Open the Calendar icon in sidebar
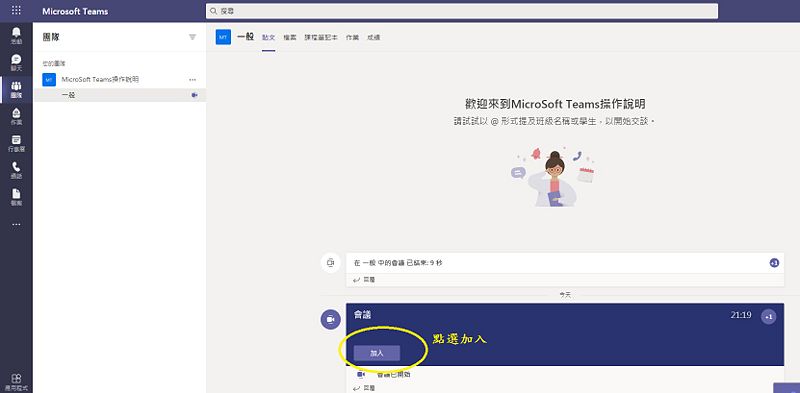The height and width of the screenshot is (393, 800). click(x=16, y=144)
